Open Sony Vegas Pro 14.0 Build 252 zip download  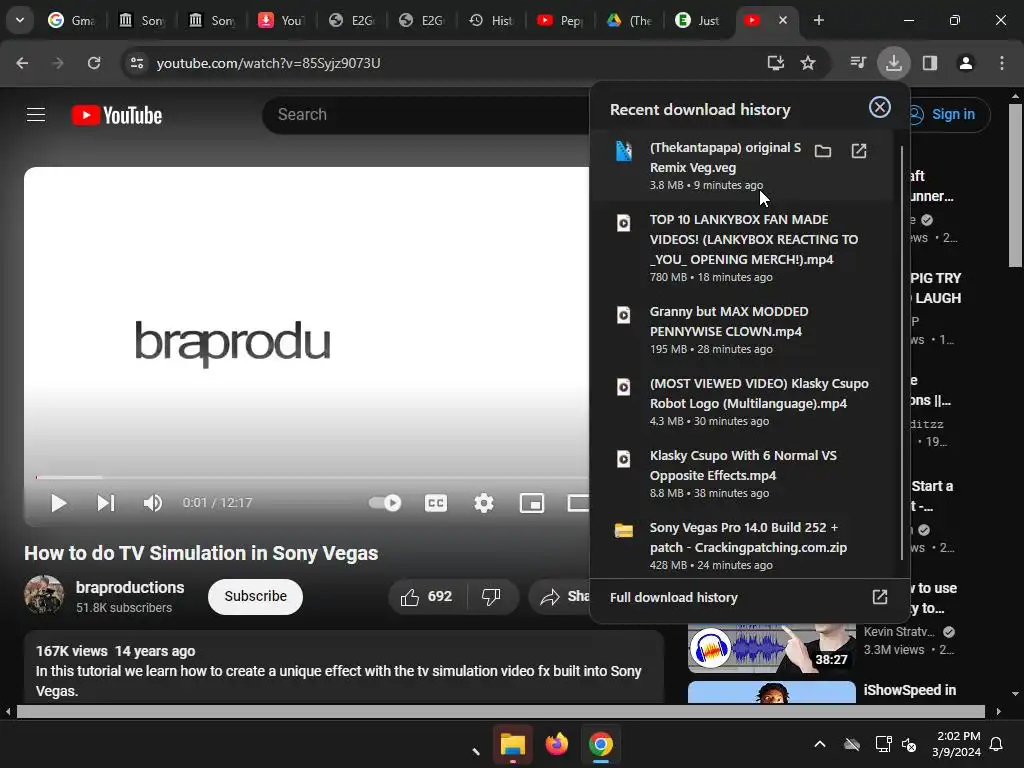tap(741, 545)
